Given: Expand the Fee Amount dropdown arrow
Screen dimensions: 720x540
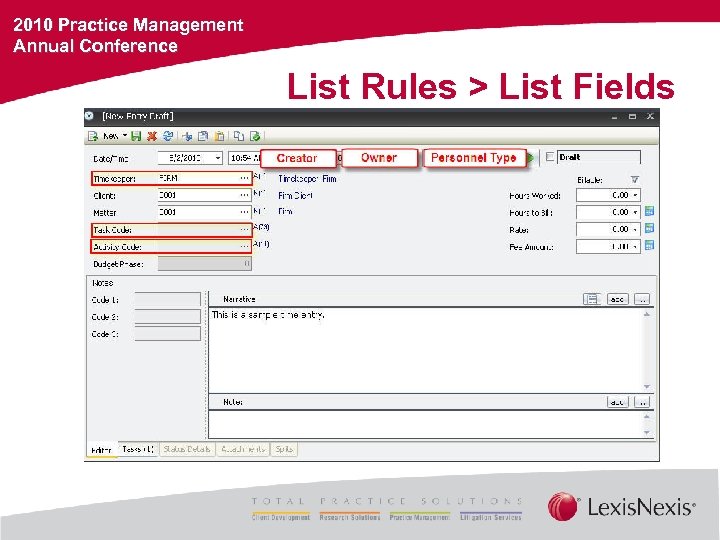Looking at the screenshot, I should (x=636, y=247).
